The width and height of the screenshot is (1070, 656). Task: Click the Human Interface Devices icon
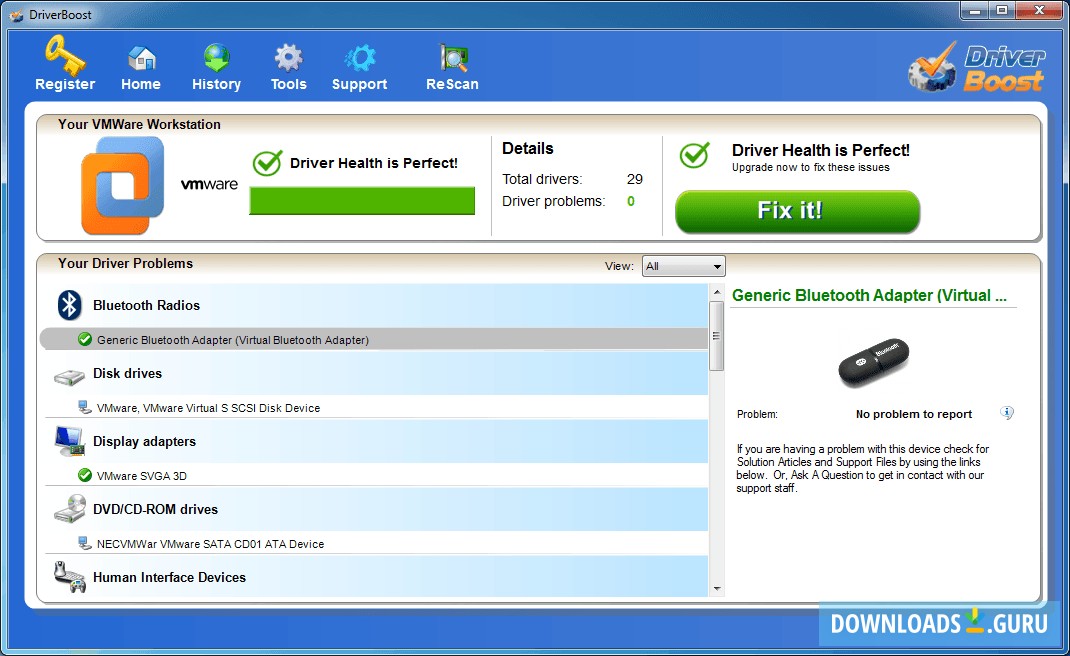tap(70, 577)
